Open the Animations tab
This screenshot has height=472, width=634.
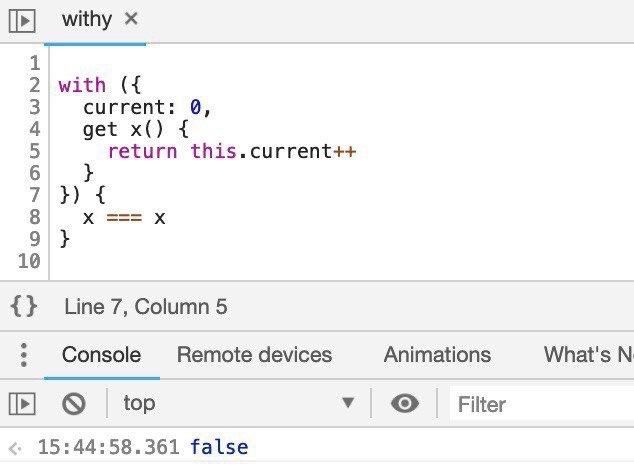click(437, 354)
